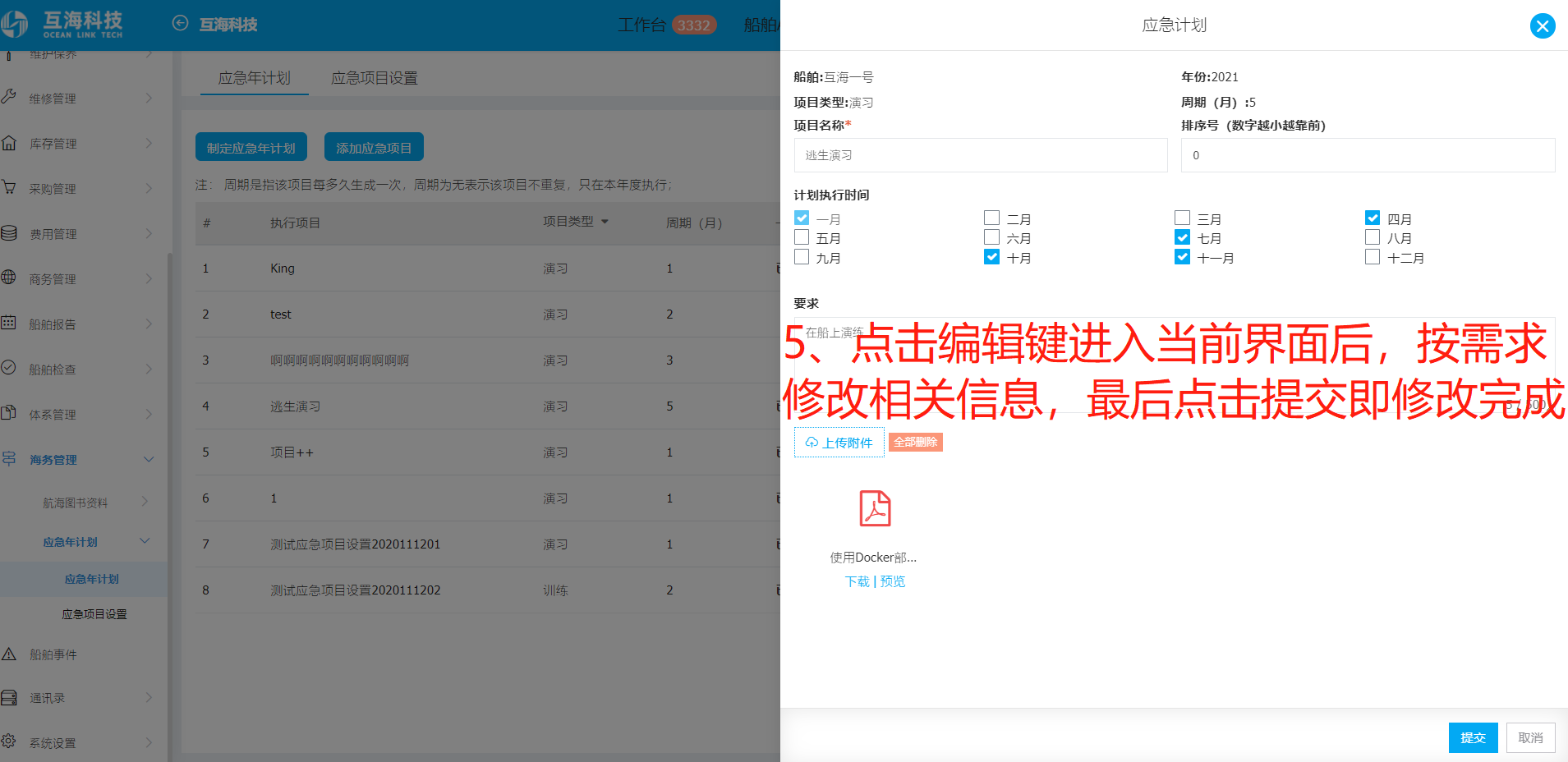Click the 制定应急年计划 button

tap(251, 147)
